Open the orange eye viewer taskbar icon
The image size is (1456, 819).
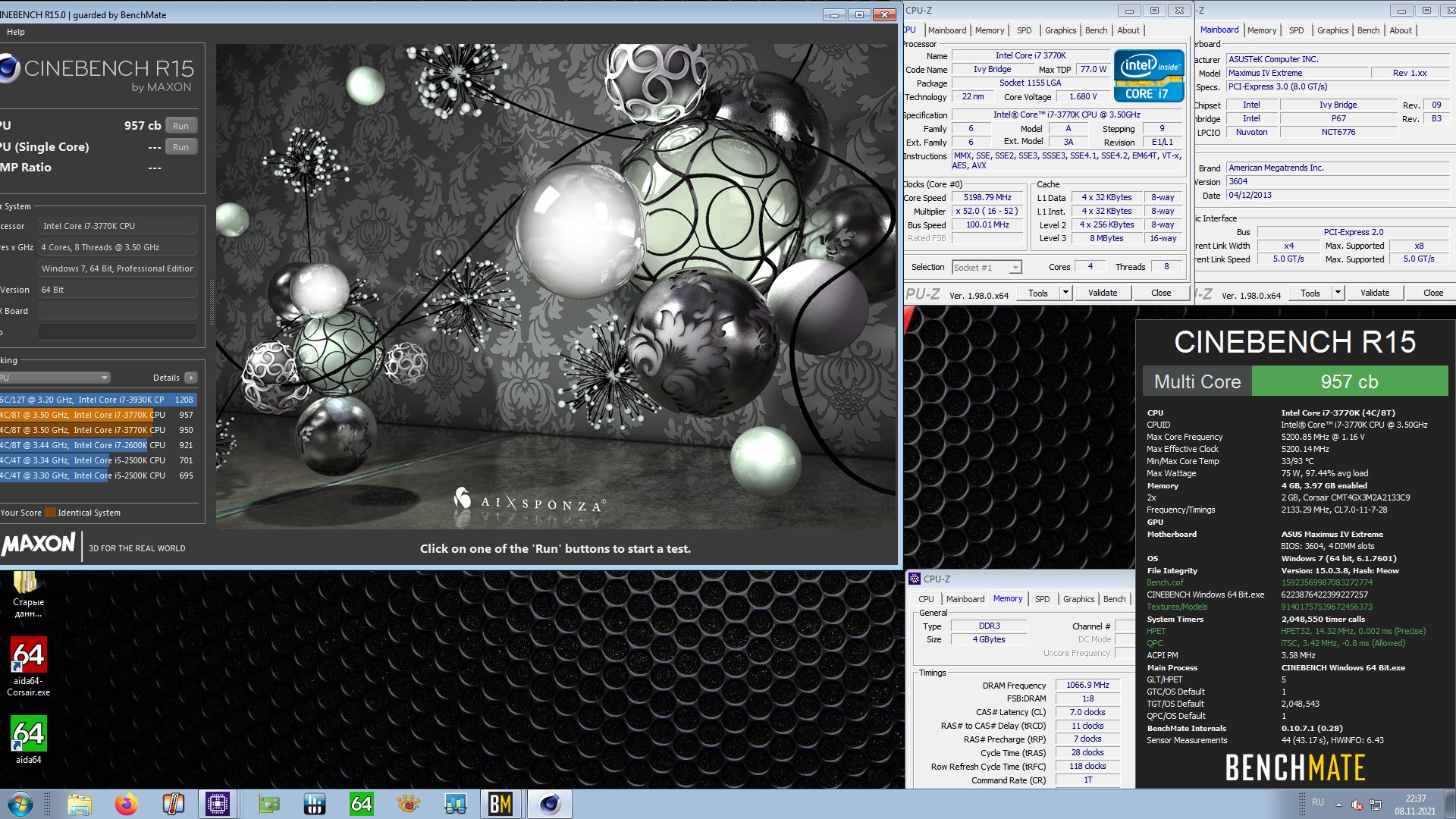tap(409, 804)
